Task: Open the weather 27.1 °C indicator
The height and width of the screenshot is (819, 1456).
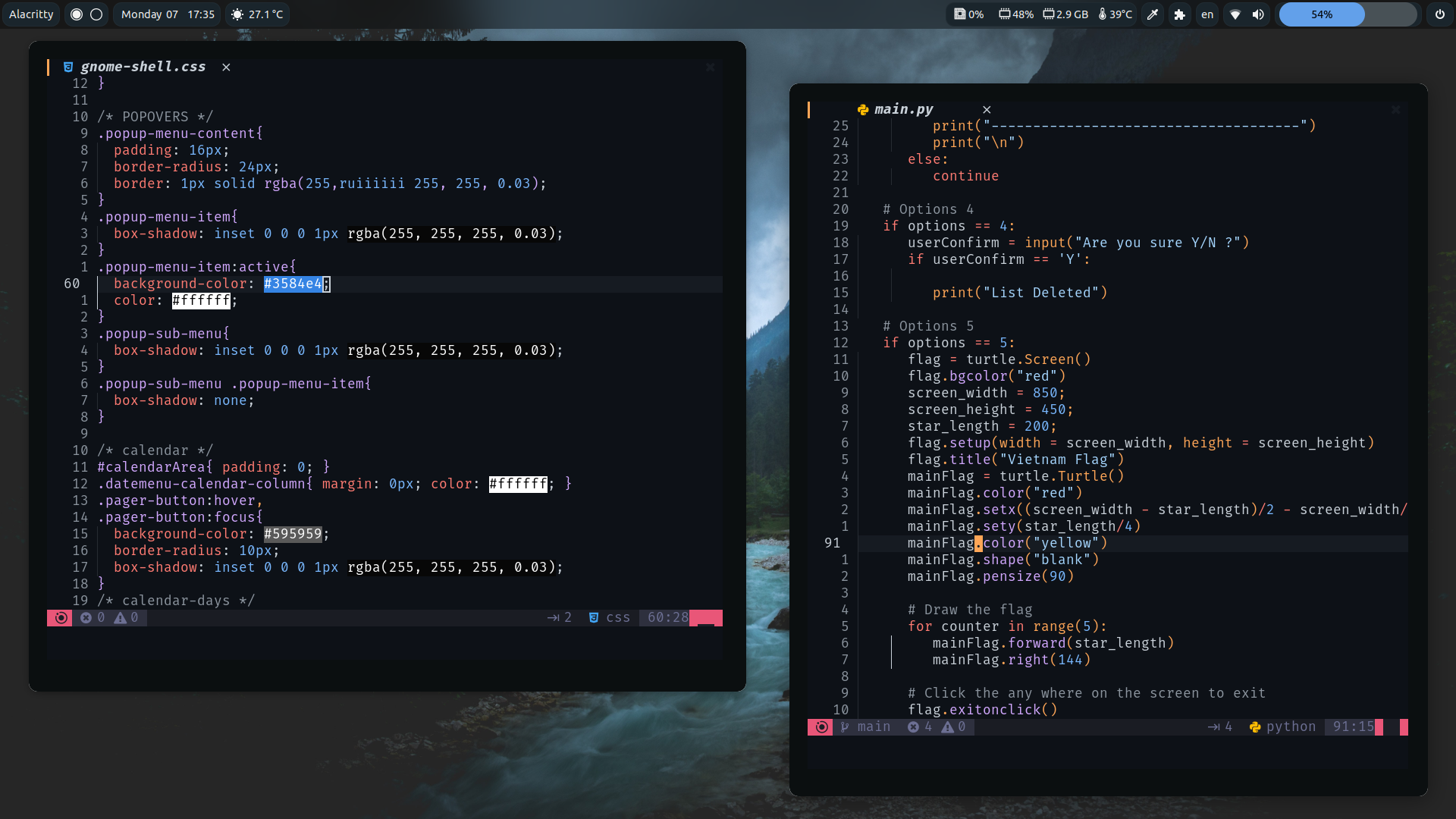Action: [x=258, y=14]
